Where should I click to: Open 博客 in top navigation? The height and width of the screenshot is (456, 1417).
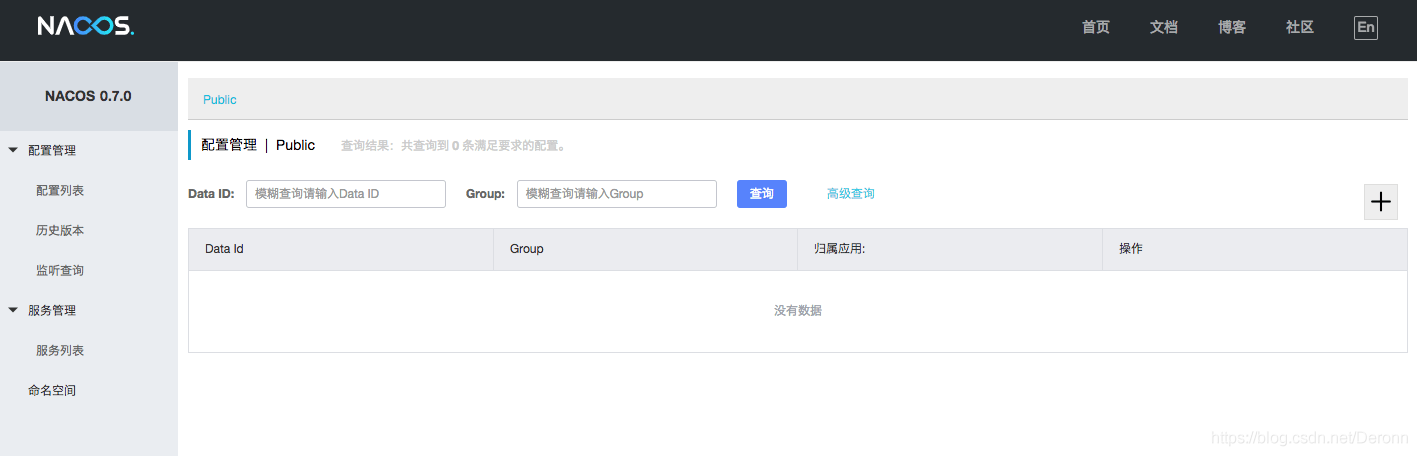click(x=1231, y=28)
